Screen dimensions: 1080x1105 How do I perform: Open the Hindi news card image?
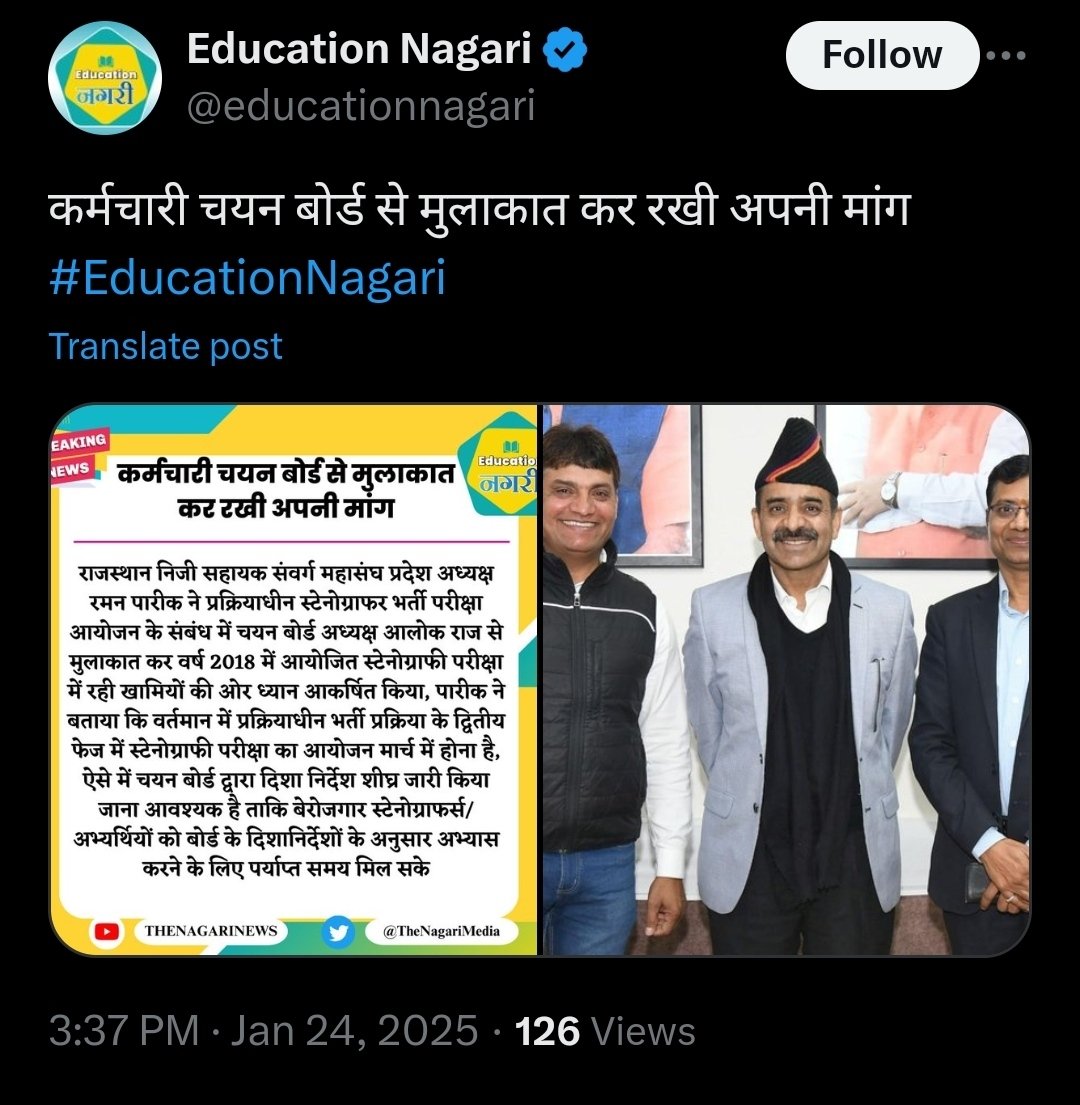(293, 679)
